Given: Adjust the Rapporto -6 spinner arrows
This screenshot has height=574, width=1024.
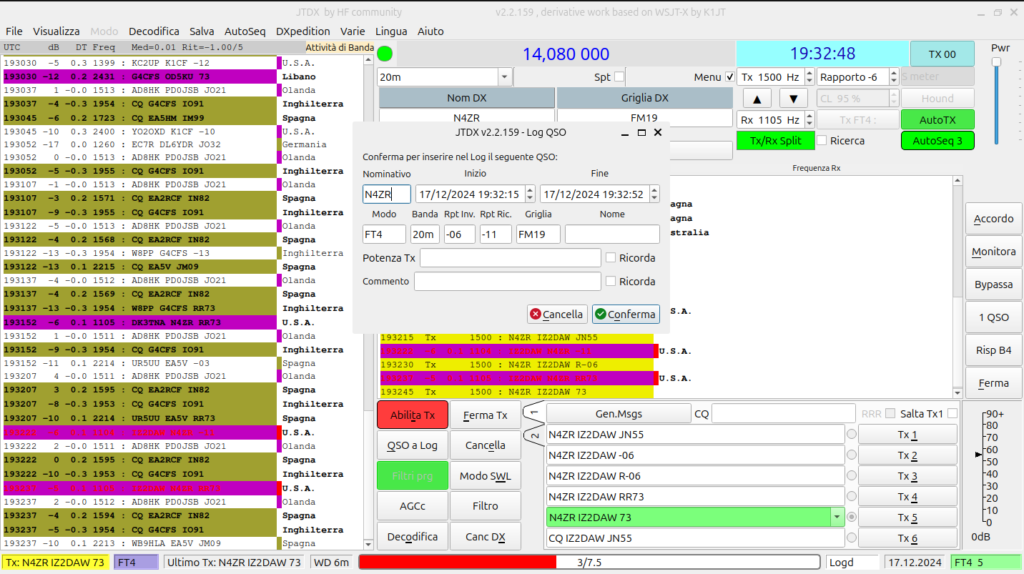Looking at the screenshot, I should [893, 76].
